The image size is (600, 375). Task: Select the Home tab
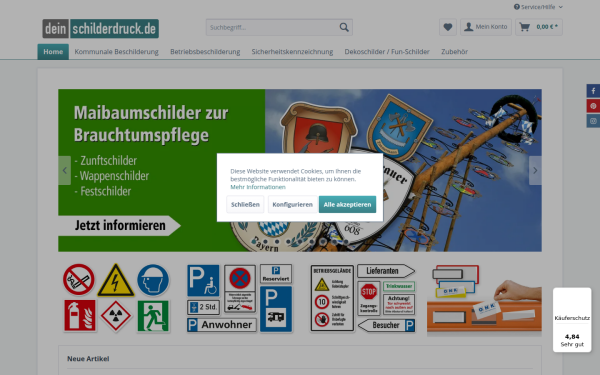[53, 52]
